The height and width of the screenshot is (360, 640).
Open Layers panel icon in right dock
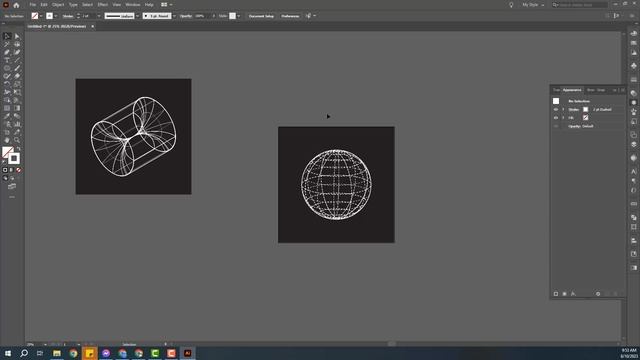click(x=633, y=144)
